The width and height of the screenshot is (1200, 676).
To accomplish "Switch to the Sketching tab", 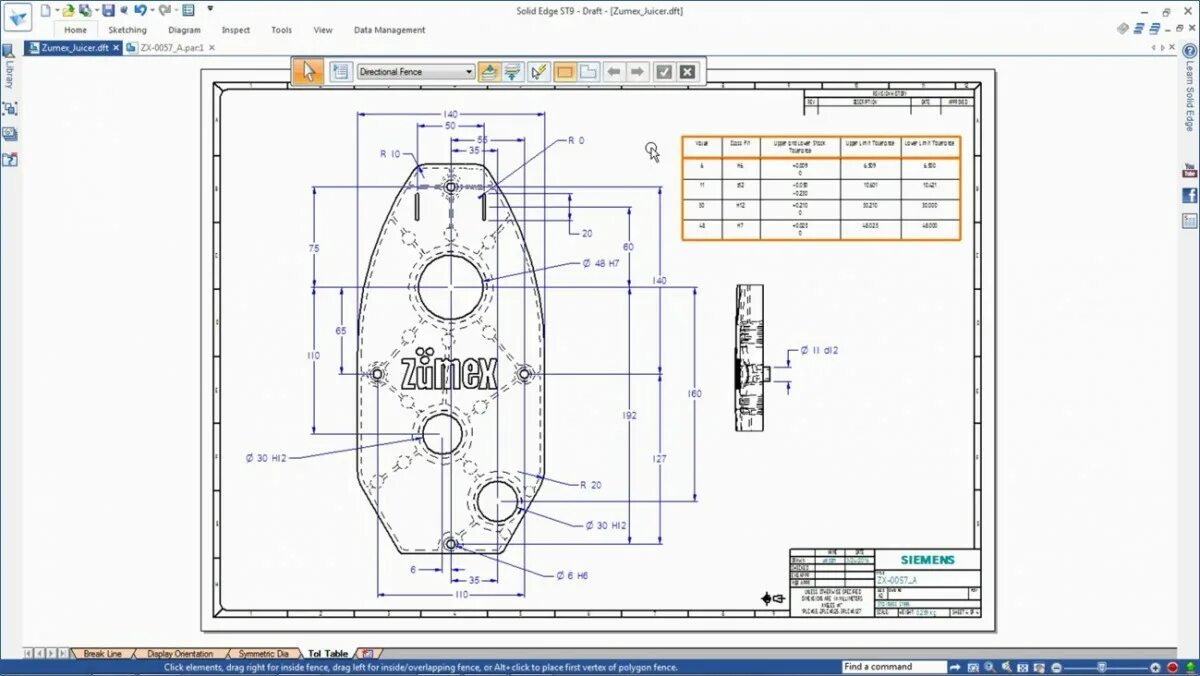I will click(127, 30).
